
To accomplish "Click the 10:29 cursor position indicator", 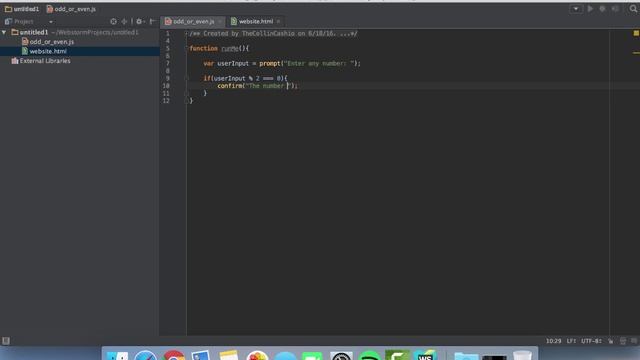I will coord(553,341).
